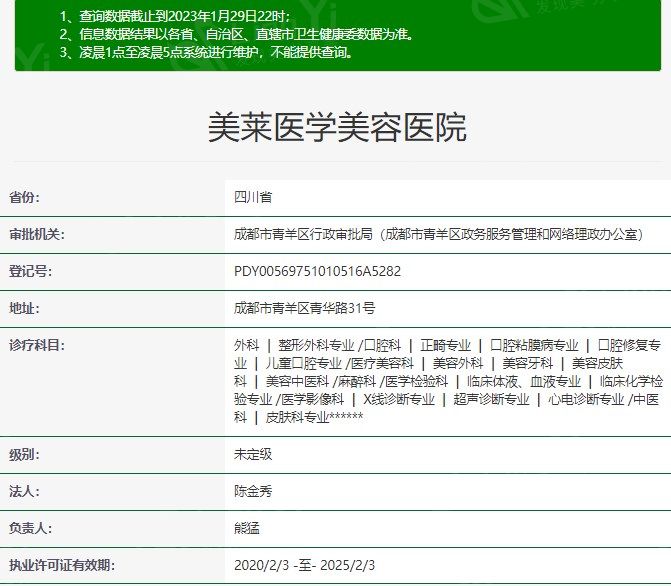The image size is (671, 586).
Task: Click 医学检验科 in the subjects list
Action: point(416,381)
